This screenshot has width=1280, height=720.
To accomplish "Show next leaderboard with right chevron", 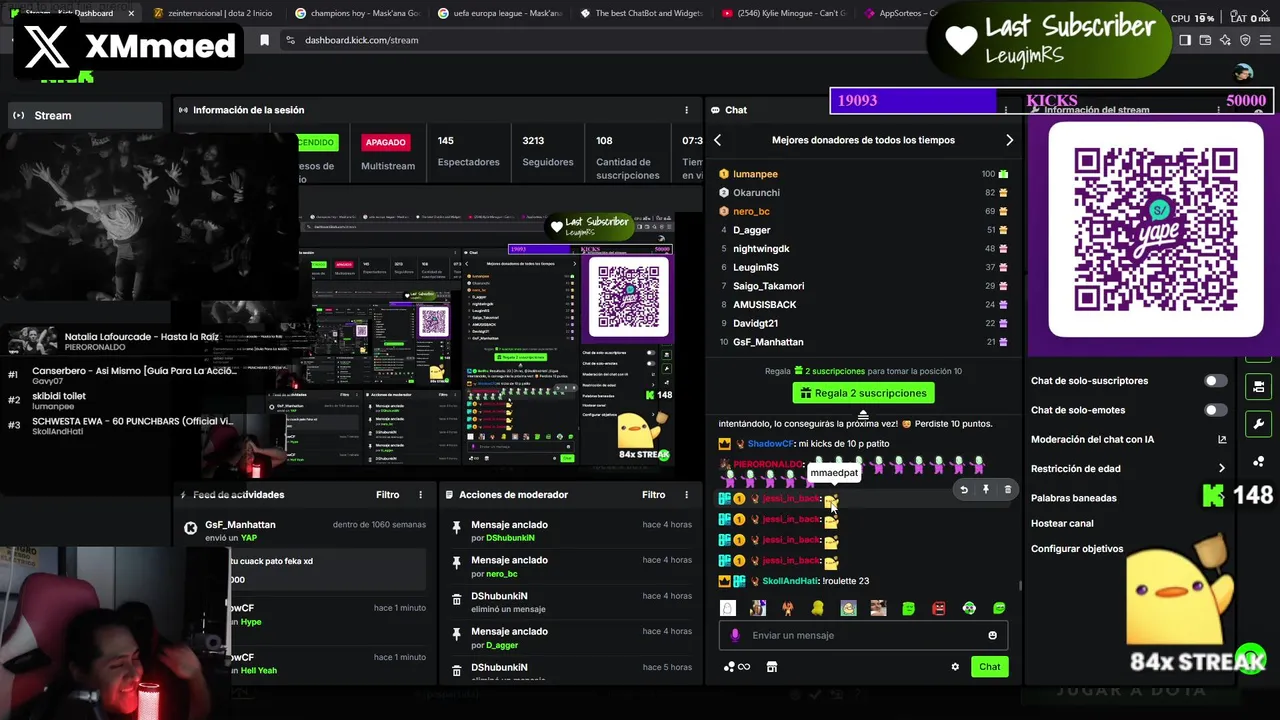I will pos(1009,140).
